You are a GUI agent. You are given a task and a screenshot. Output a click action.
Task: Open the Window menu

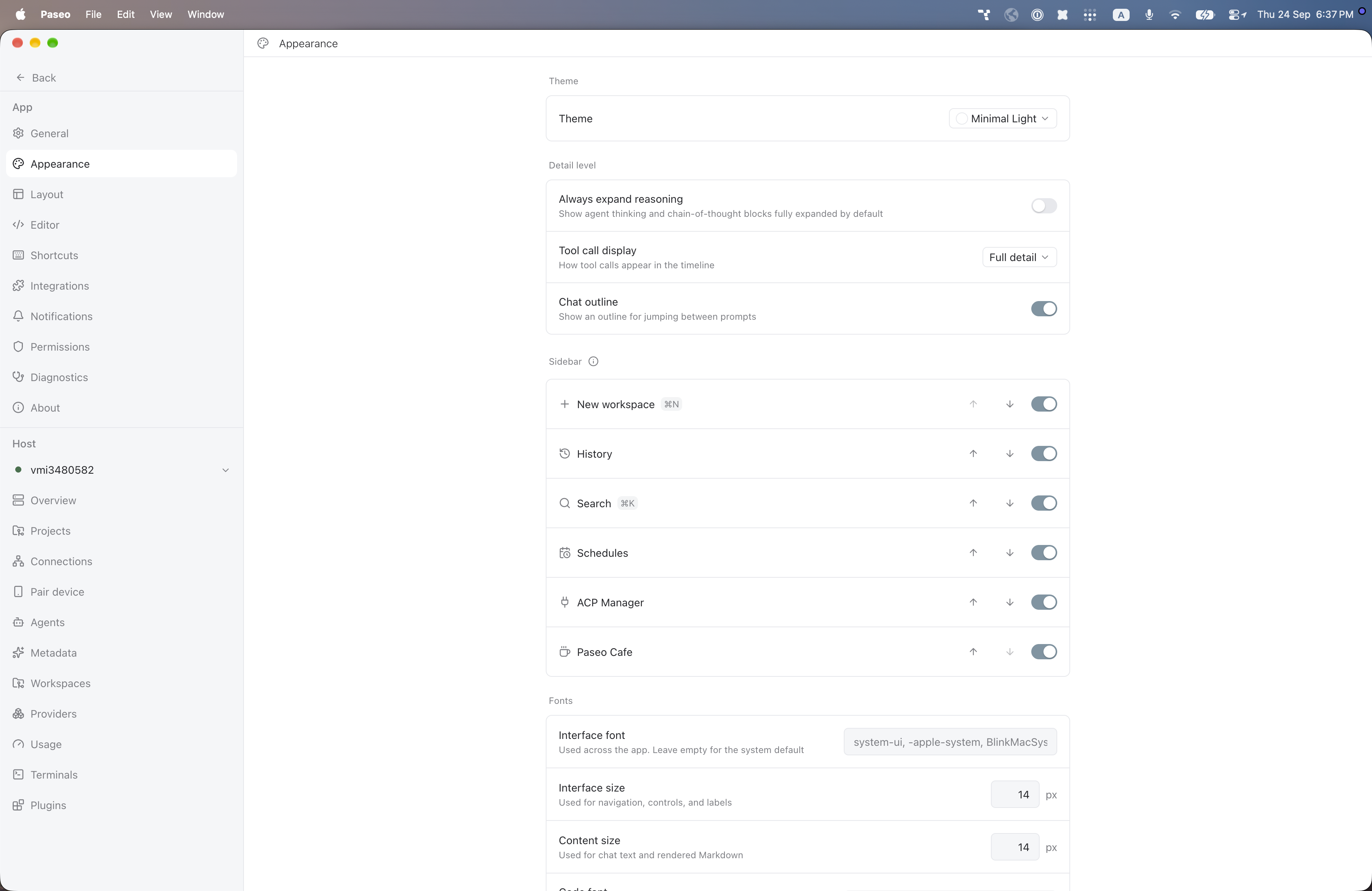click(x=206, y=14)
